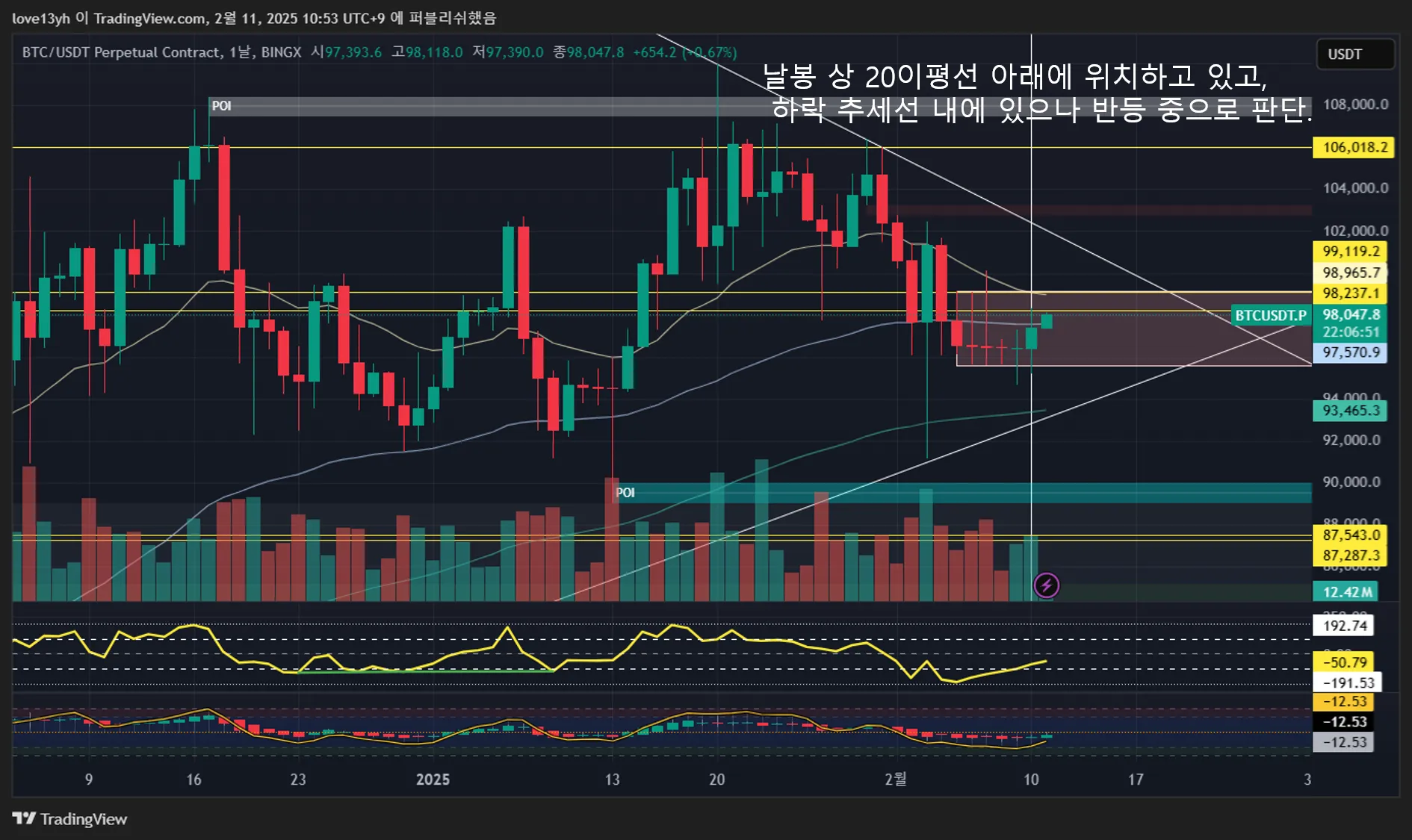Screen dimensions: 1412x840
Task: Click the 20 date on time axis
Action: pyautogui.click(x=716, y=780)
